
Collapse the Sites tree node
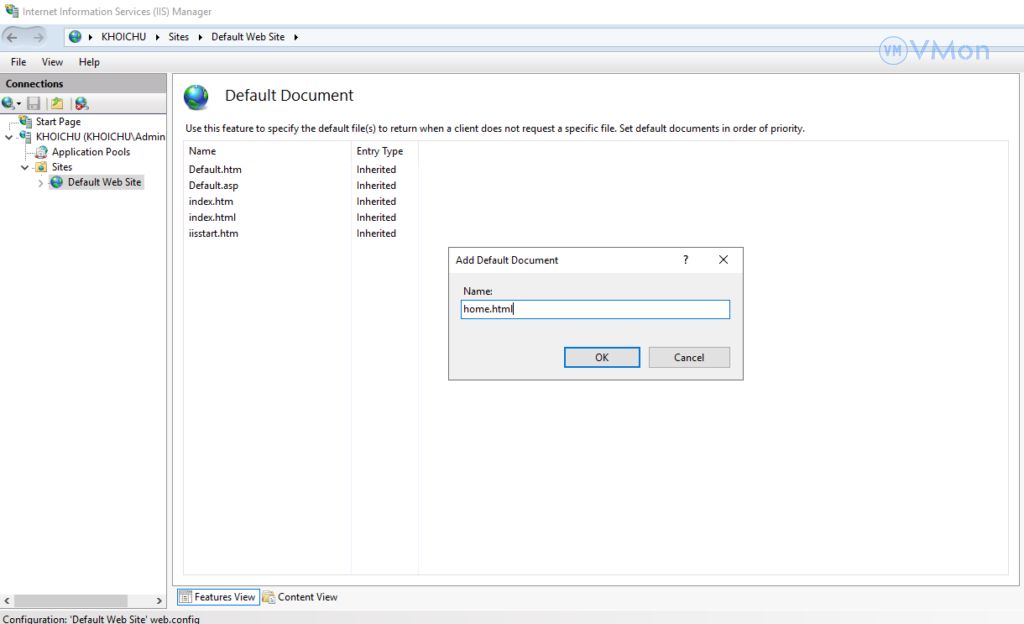tap(25, 167)
